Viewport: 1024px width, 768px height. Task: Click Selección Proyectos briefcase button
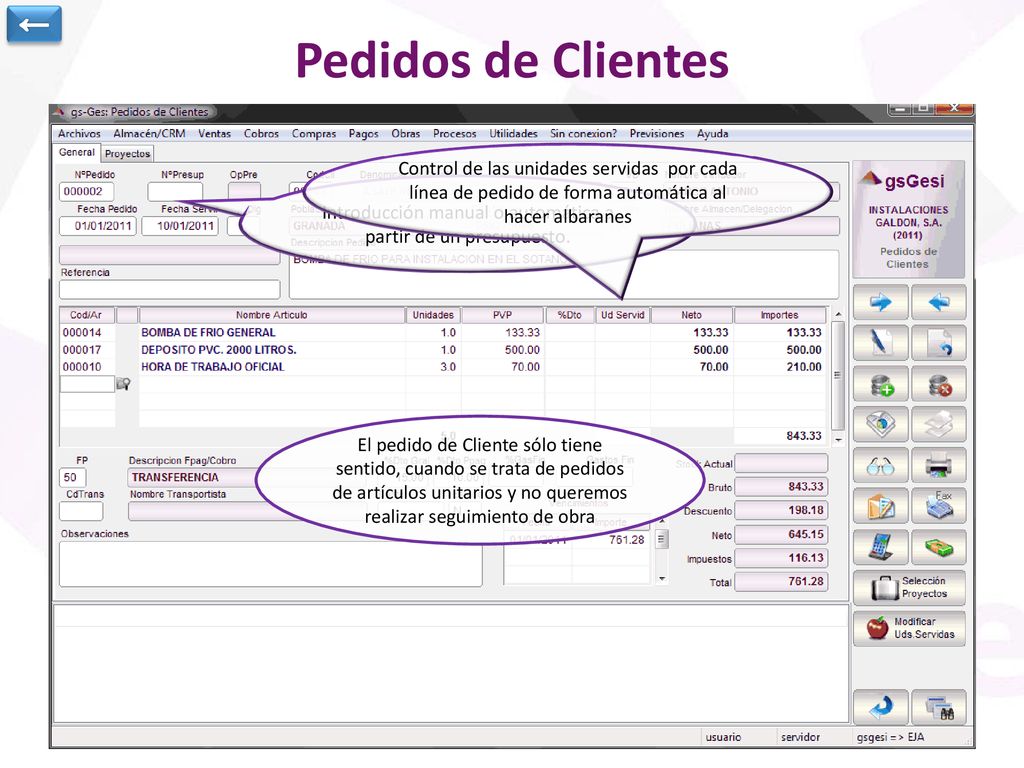pyautogui.click(x=909, y=587)
